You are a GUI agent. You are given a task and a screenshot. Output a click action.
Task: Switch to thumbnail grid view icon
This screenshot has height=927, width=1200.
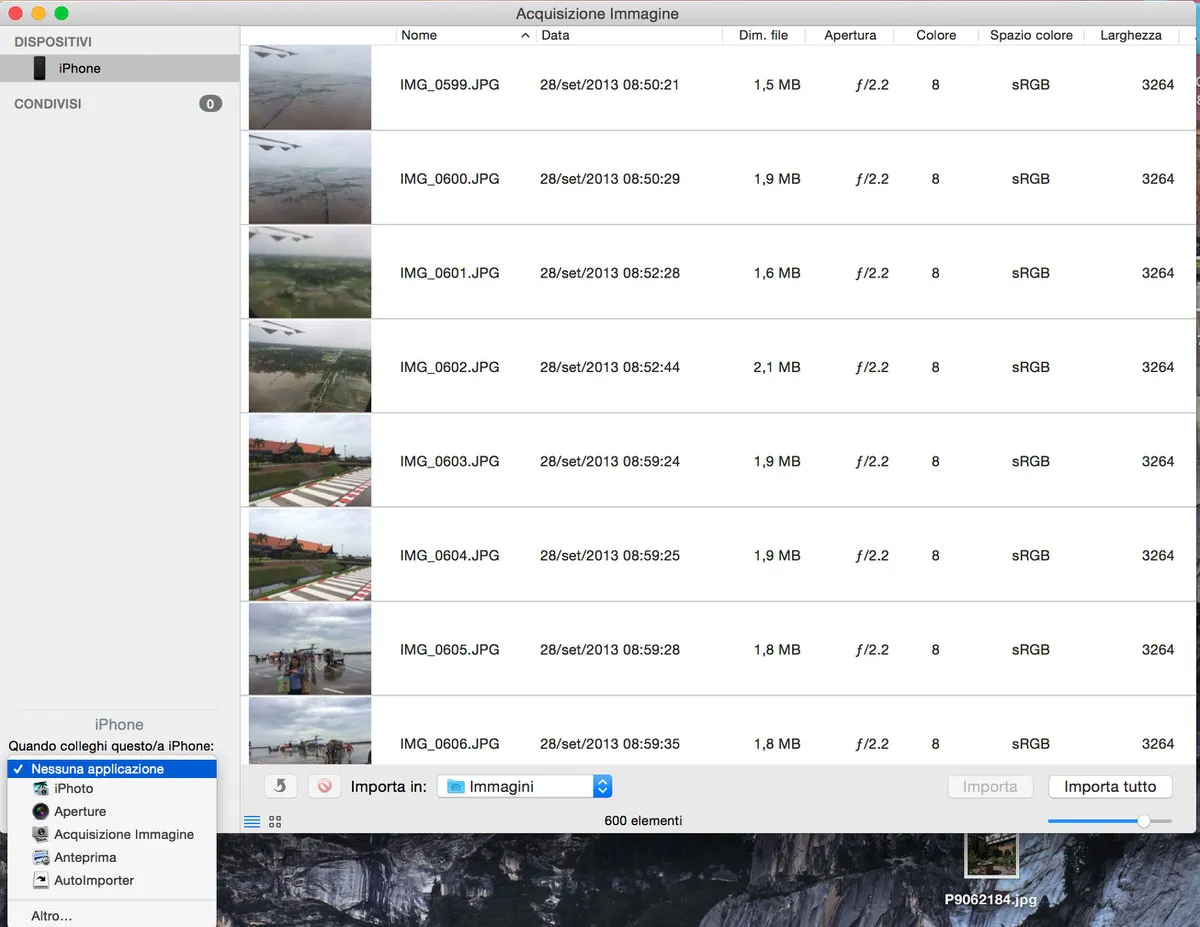coord(274,820)
